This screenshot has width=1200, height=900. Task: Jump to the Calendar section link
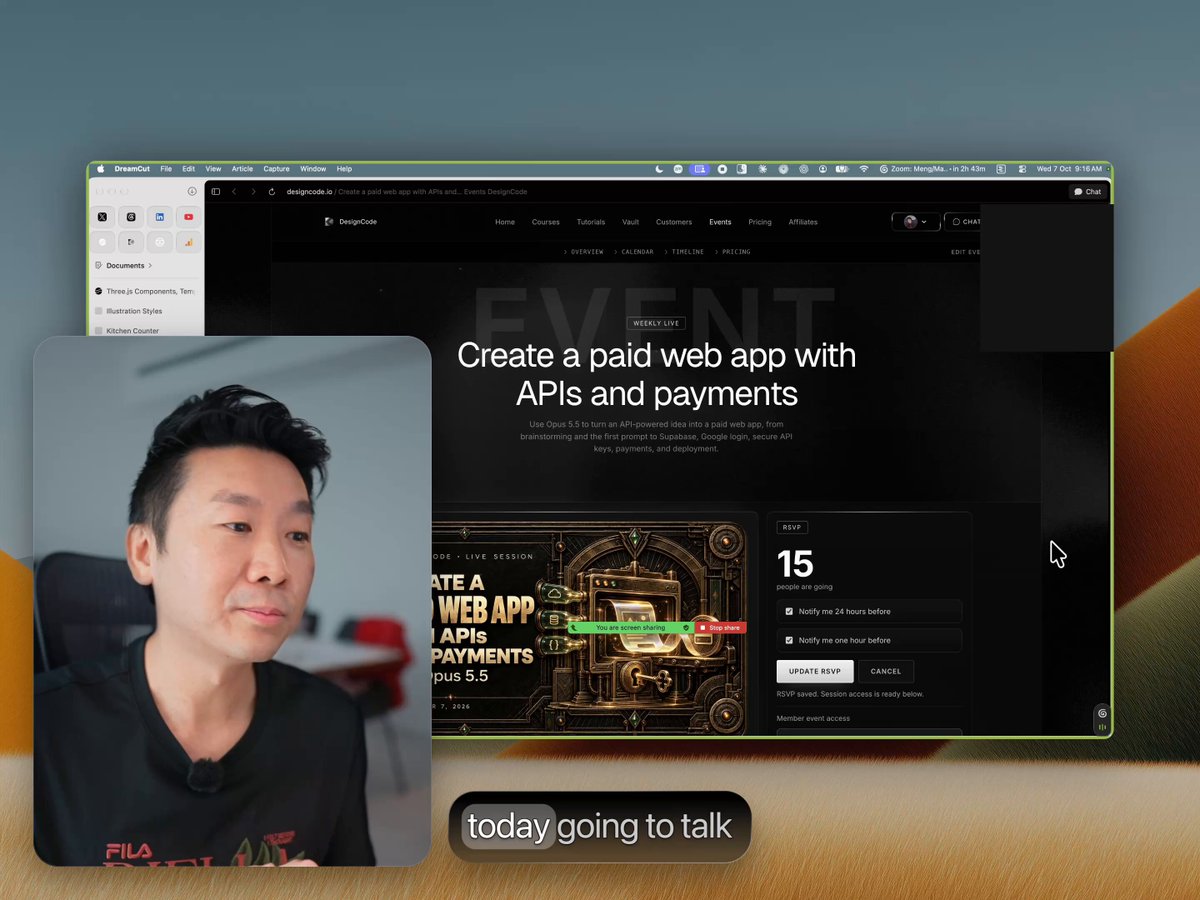[633, 252]
